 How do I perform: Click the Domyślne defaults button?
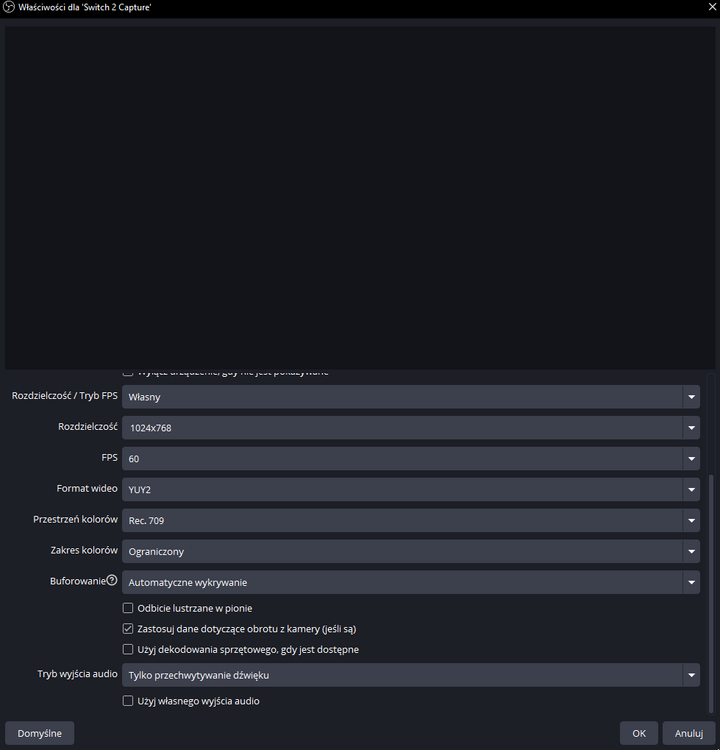click(x=39, y=733)
